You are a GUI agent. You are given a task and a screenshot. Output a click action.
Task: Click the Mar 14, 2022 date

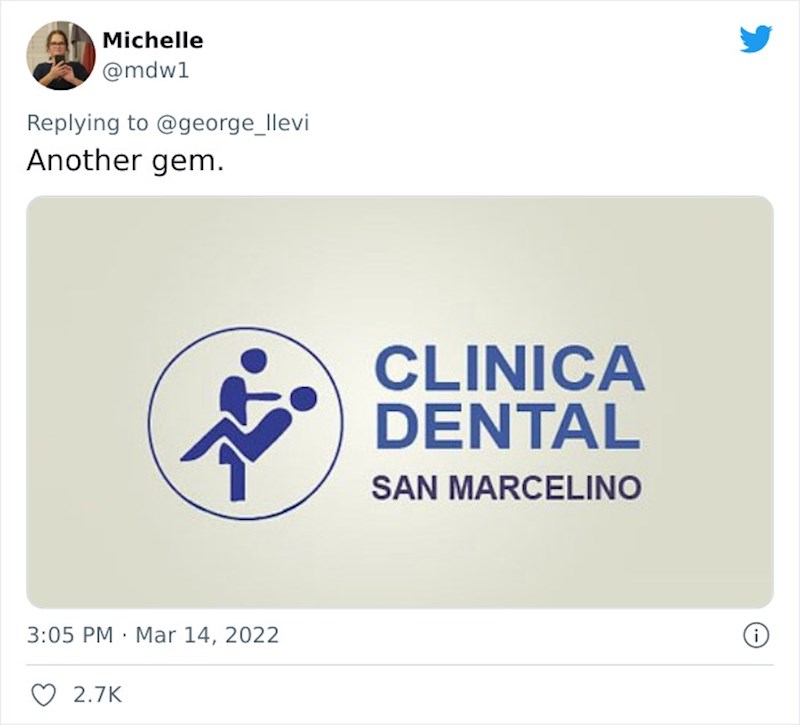[x=207, y=635]
